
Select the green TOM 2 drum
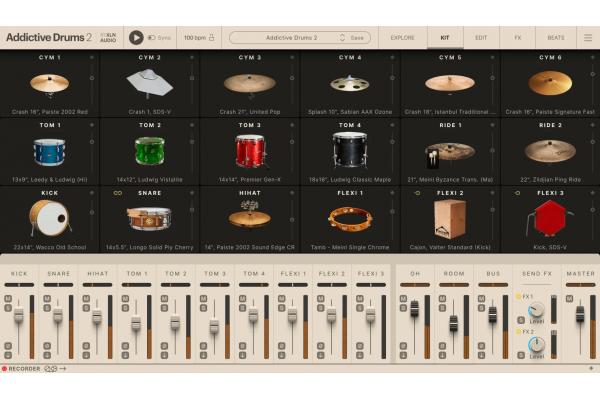coord(150,151)
